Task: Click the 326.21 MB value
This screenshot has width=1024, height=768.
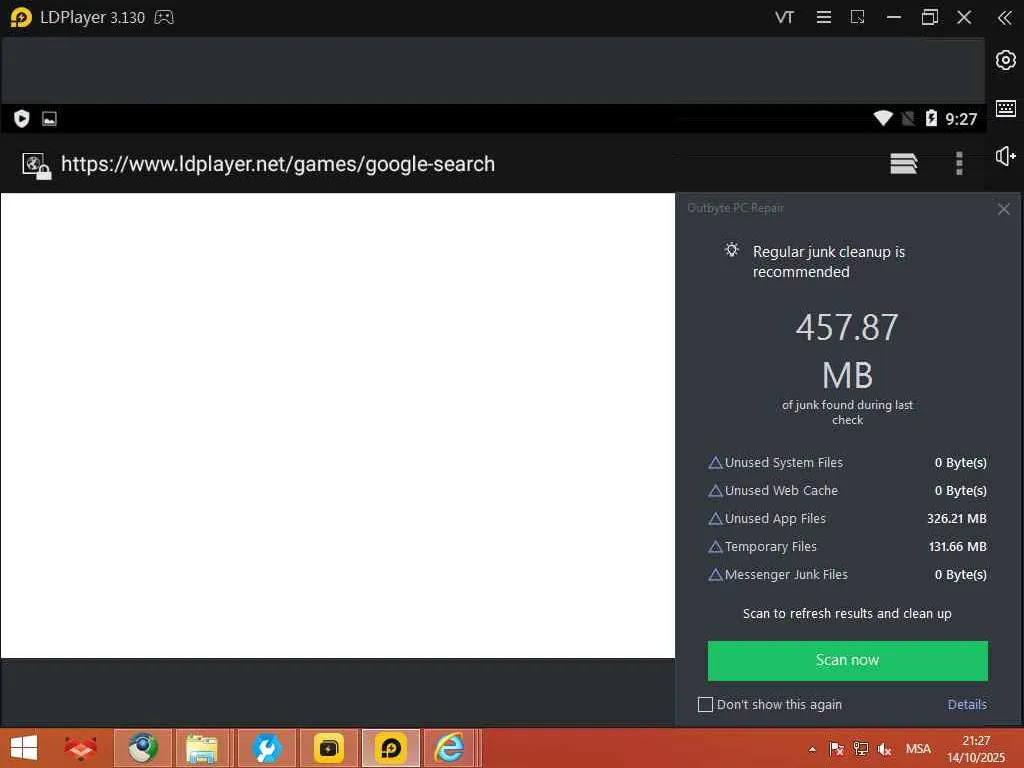Action: coord(957,519)
